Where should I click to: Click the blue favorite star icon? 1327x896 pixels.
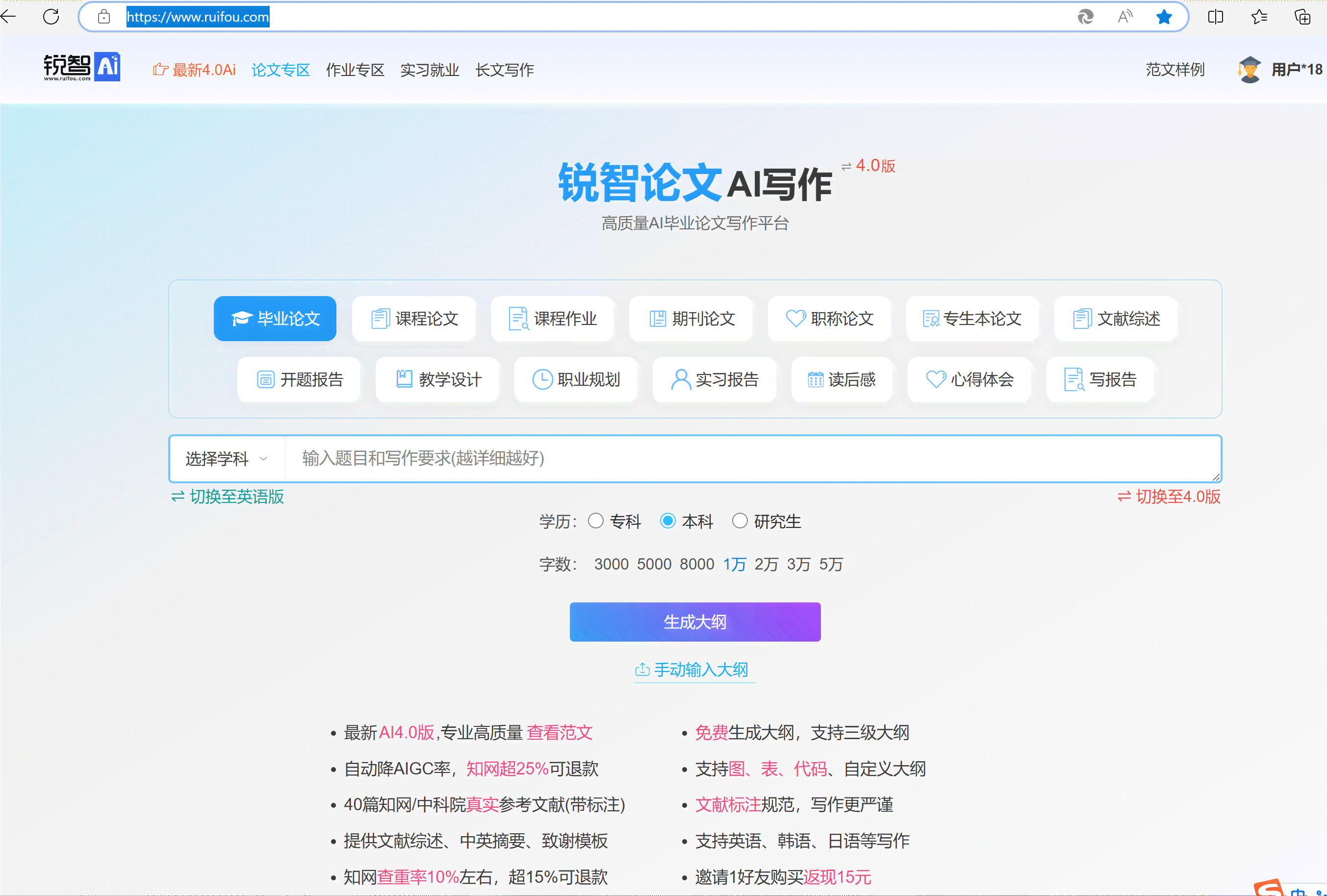tap(1164, 17)
